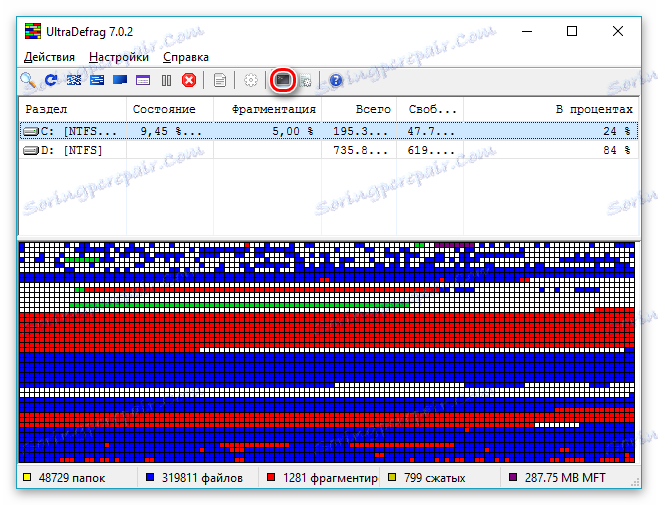The height and width of the screenshot is (505, 658).
Task: Click the red swatch beside 1281 фрагментир
Action: 271,477
